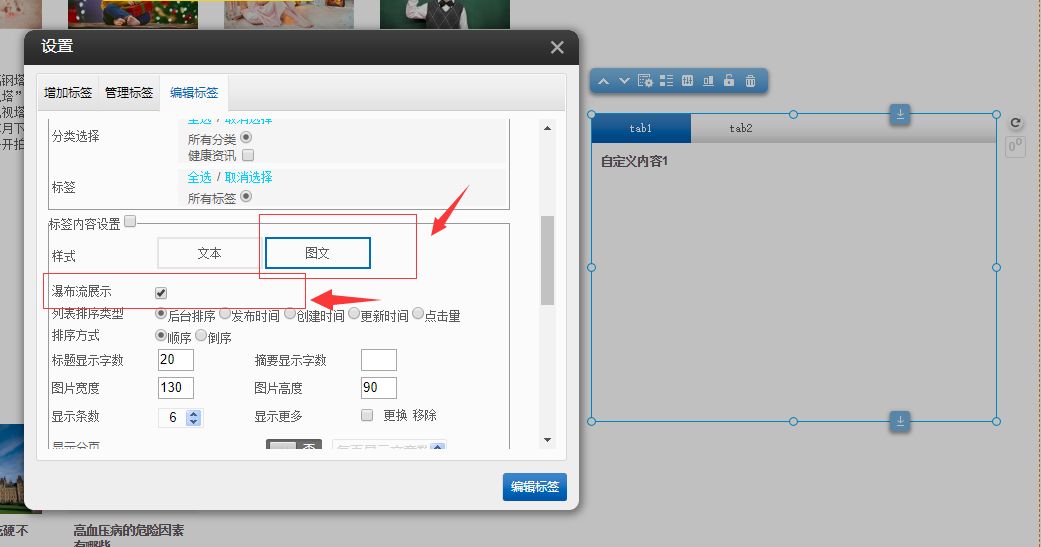This screenshot has width=1041, height=547.
Task: Choose the 文本 style button
Action: 209,253
